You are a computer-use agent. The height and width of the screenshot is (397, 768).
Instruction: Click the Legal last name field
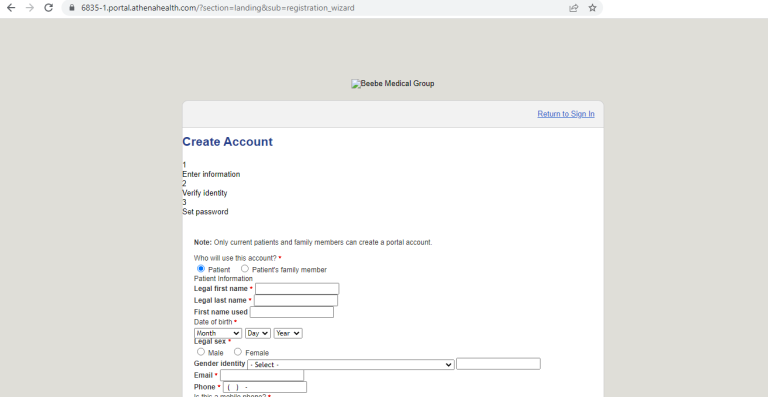296,300
